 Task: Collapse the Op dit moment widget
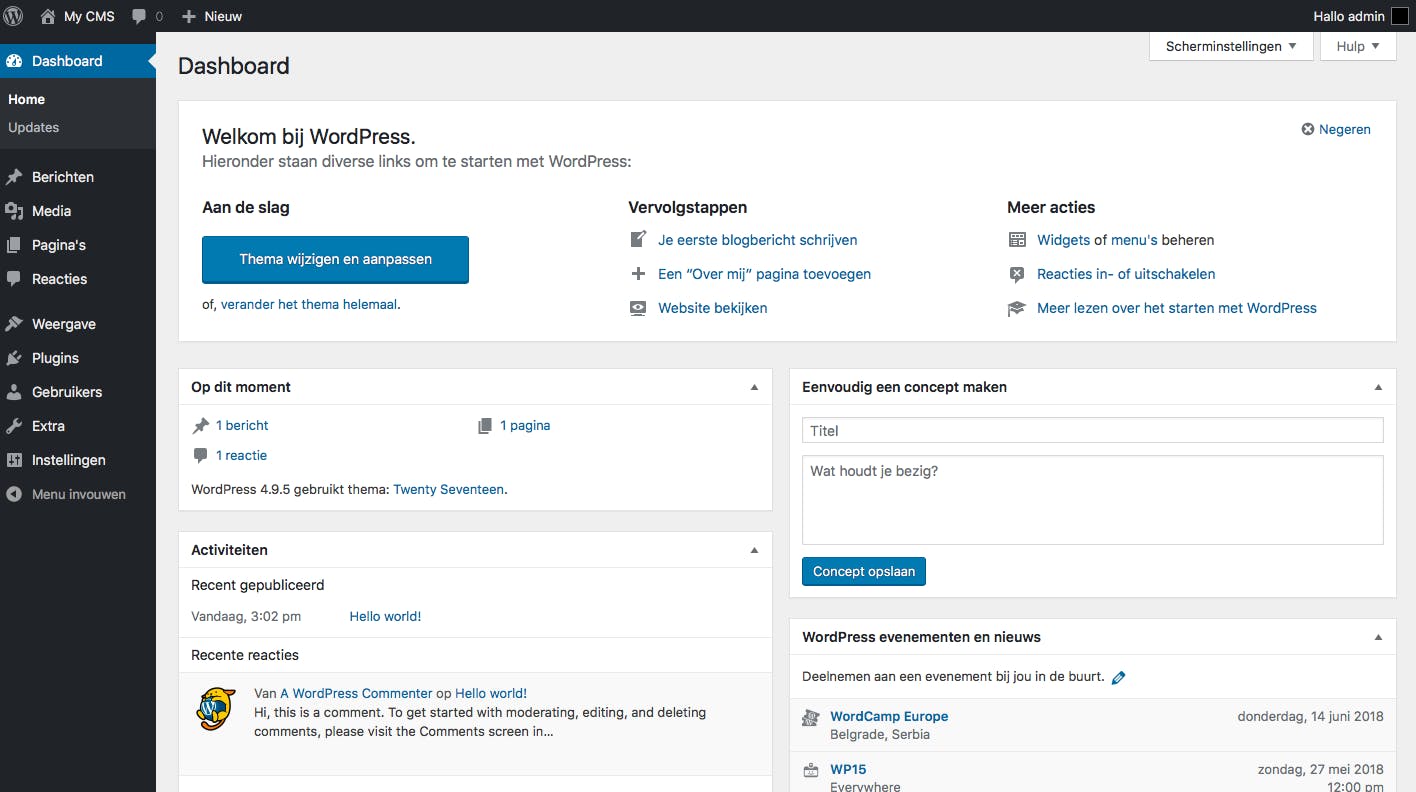755,387
